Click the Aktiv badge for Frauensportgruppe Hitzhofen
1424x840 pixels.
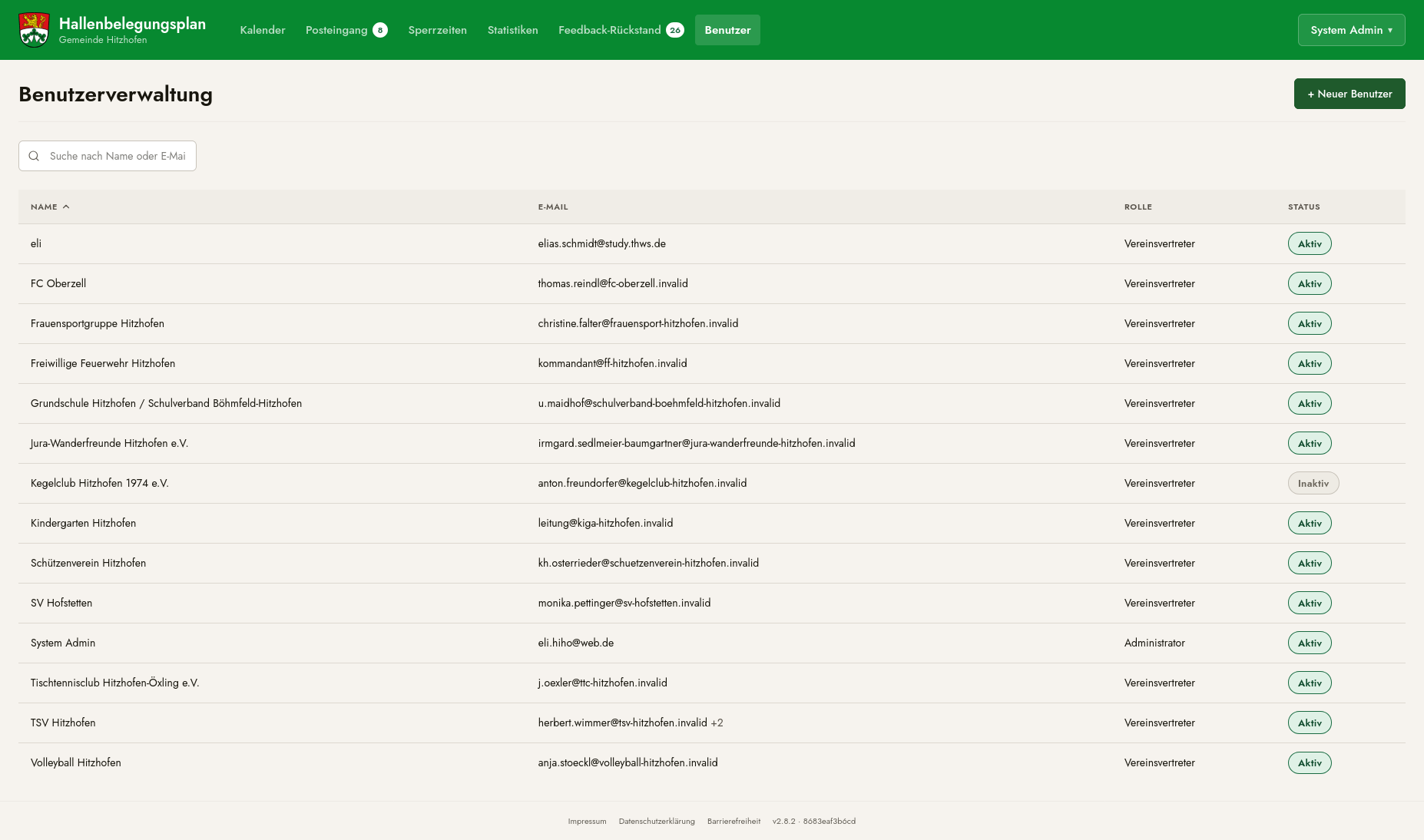coord(1310,323)
